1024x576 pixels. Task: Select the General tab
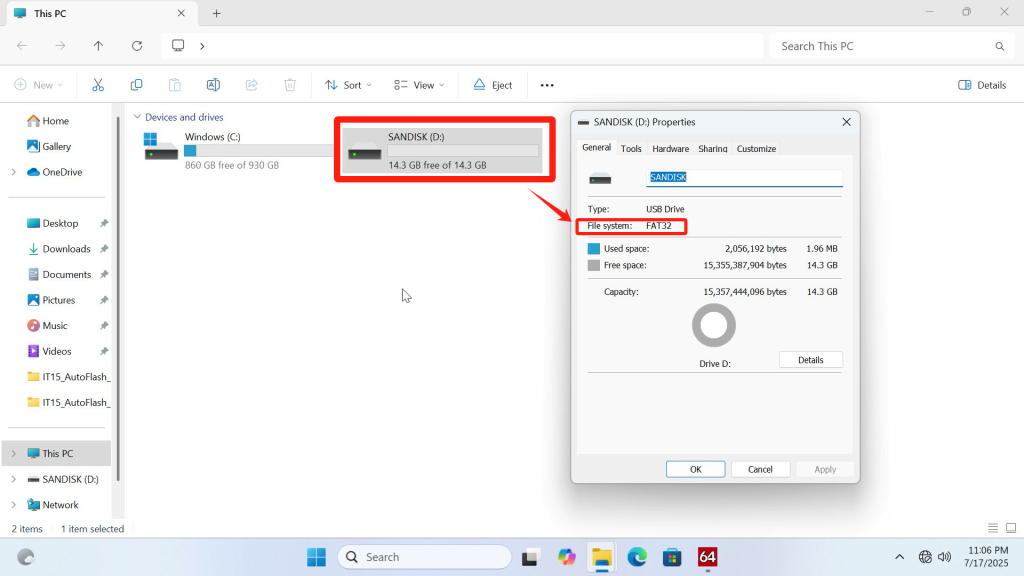(596, 147)
